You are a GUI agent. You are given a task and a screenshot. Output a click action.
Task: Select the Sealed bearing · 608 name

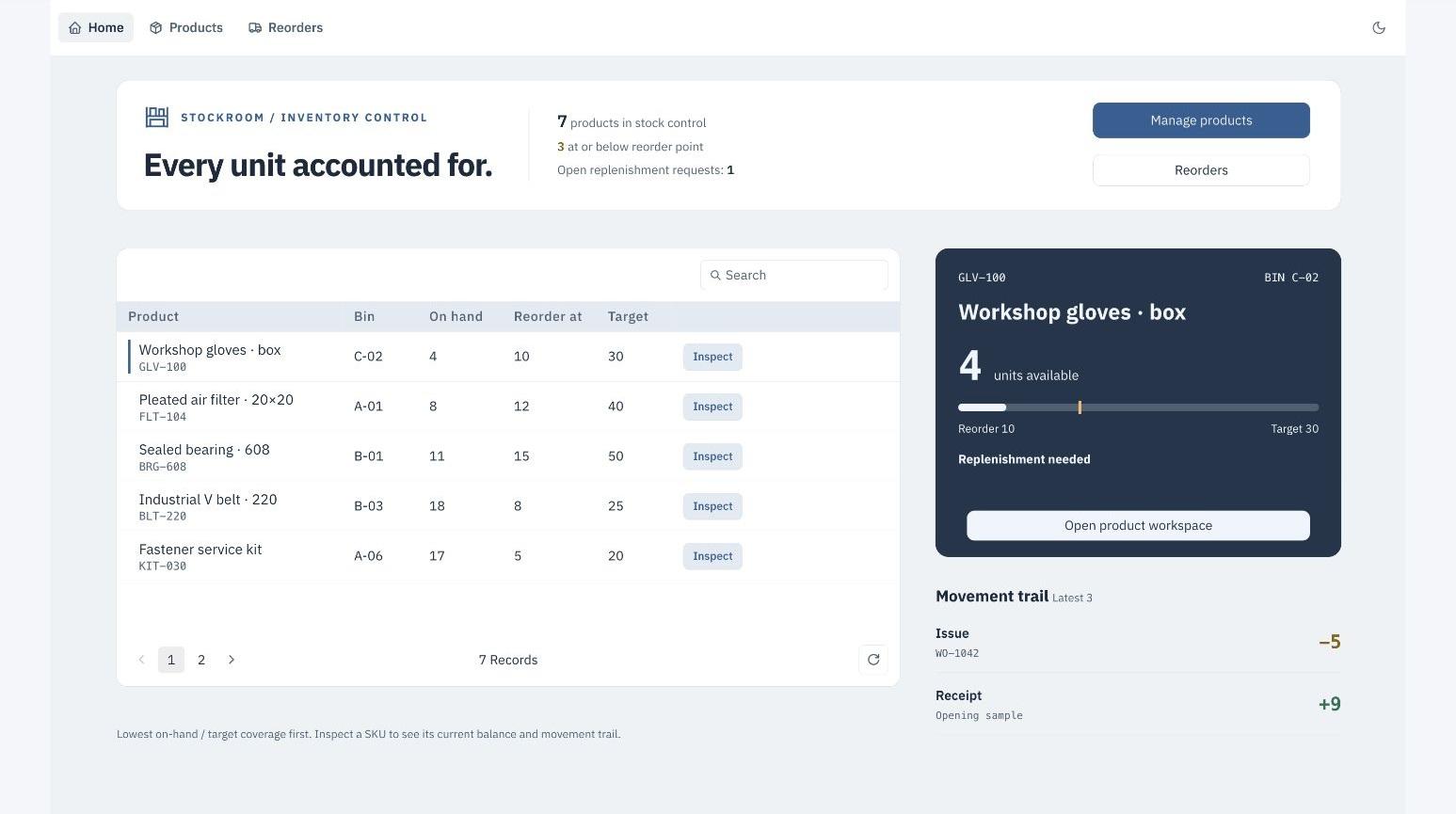click(204, 450)
